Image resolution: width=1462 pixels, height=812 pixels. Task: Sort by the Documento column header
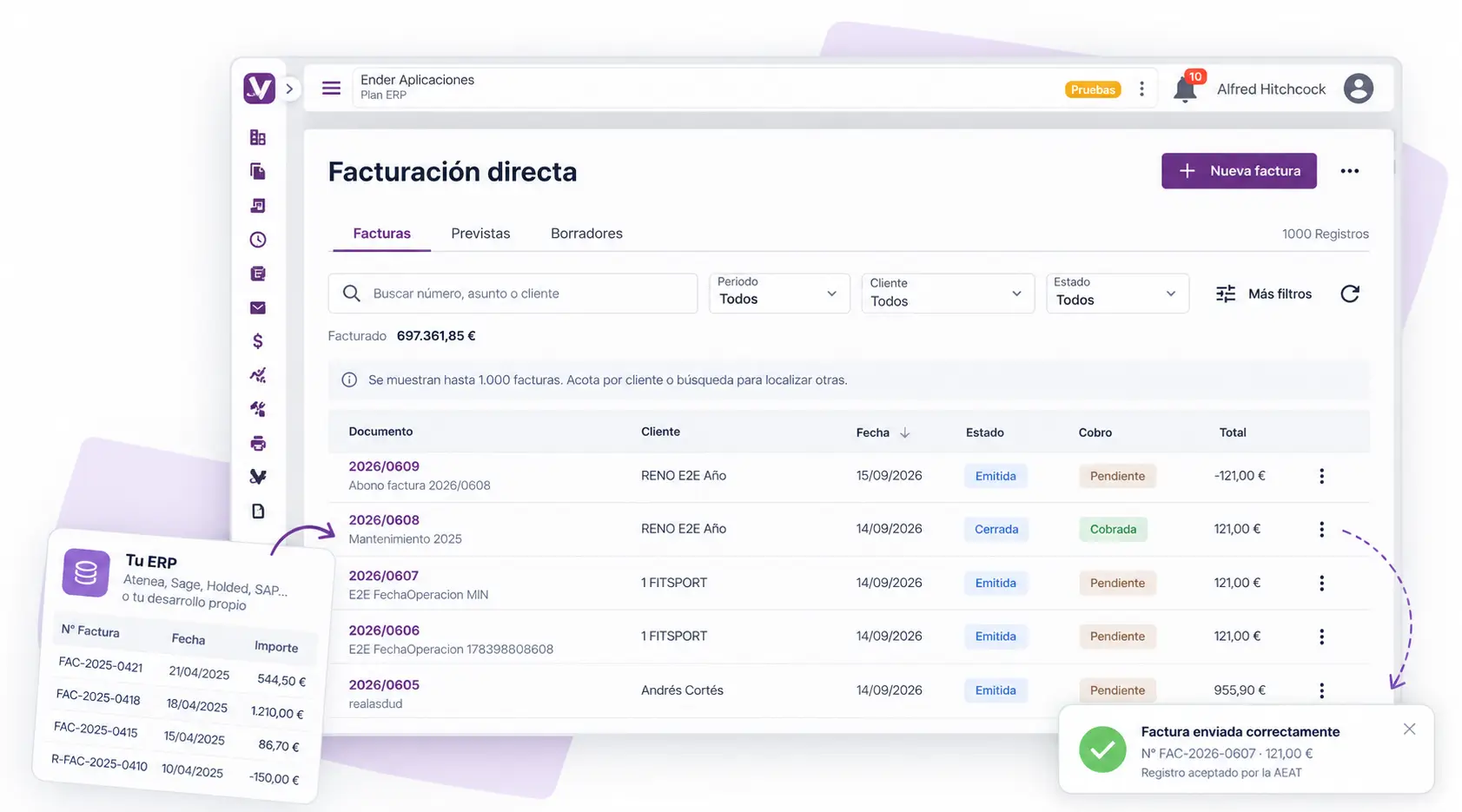point(380,432)
